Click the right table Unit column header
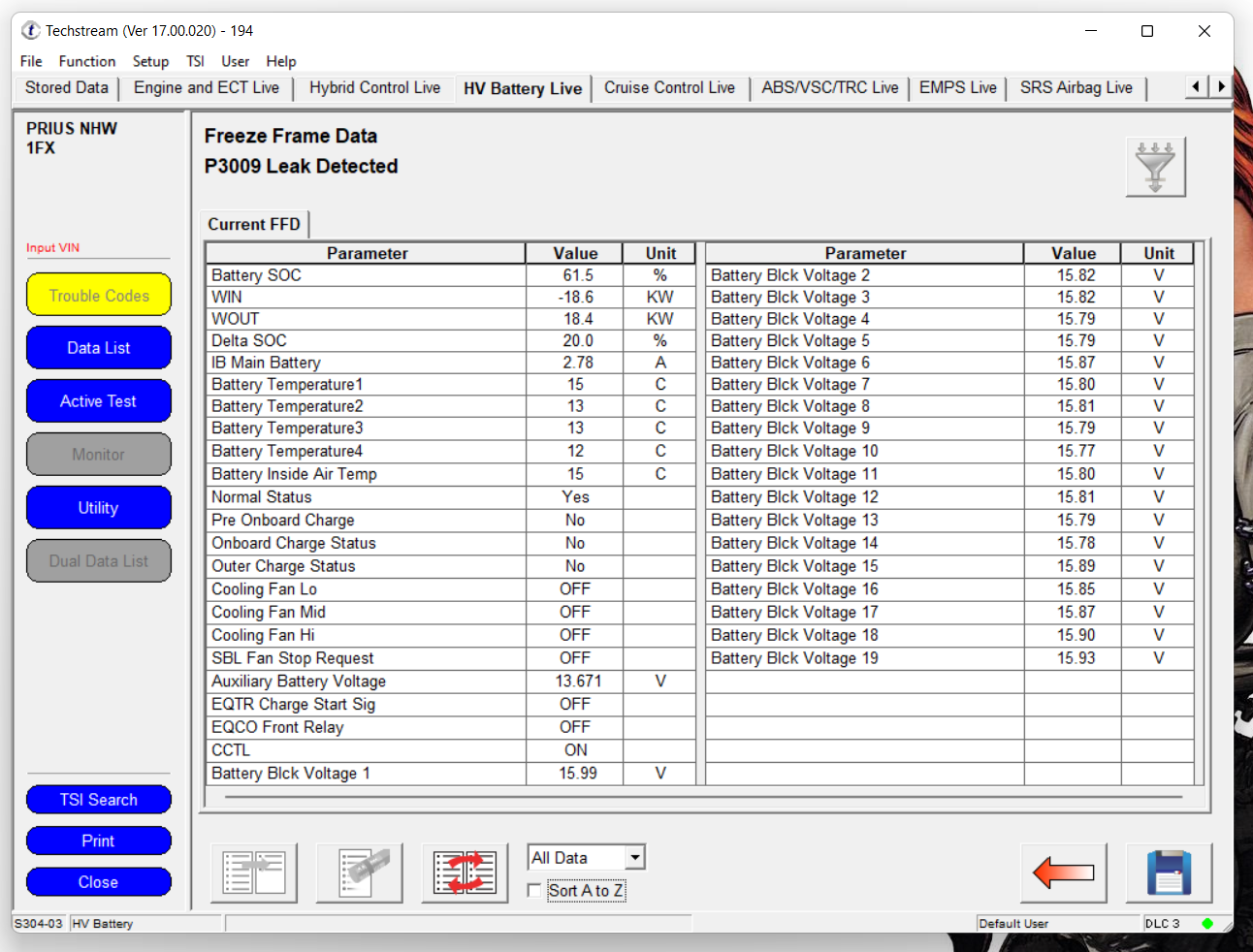1253x952 pixels. tap(1158, 253)
